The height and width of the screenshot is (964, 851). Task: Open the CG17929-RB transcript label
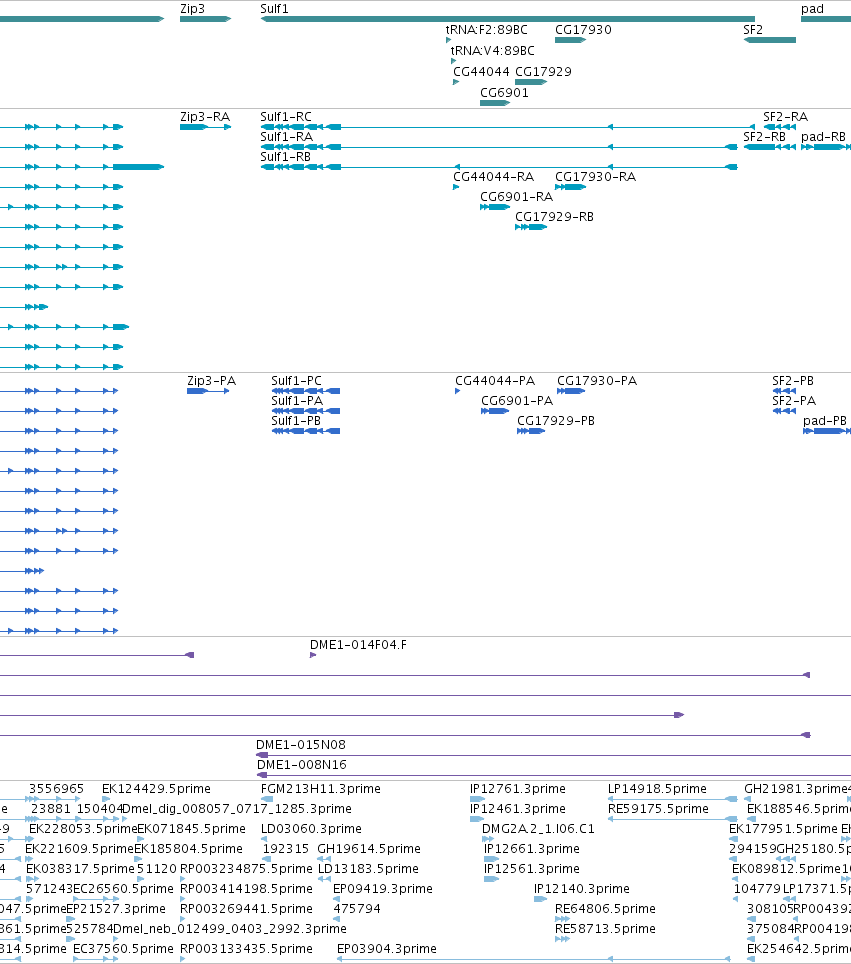click(x=554, y=216)
